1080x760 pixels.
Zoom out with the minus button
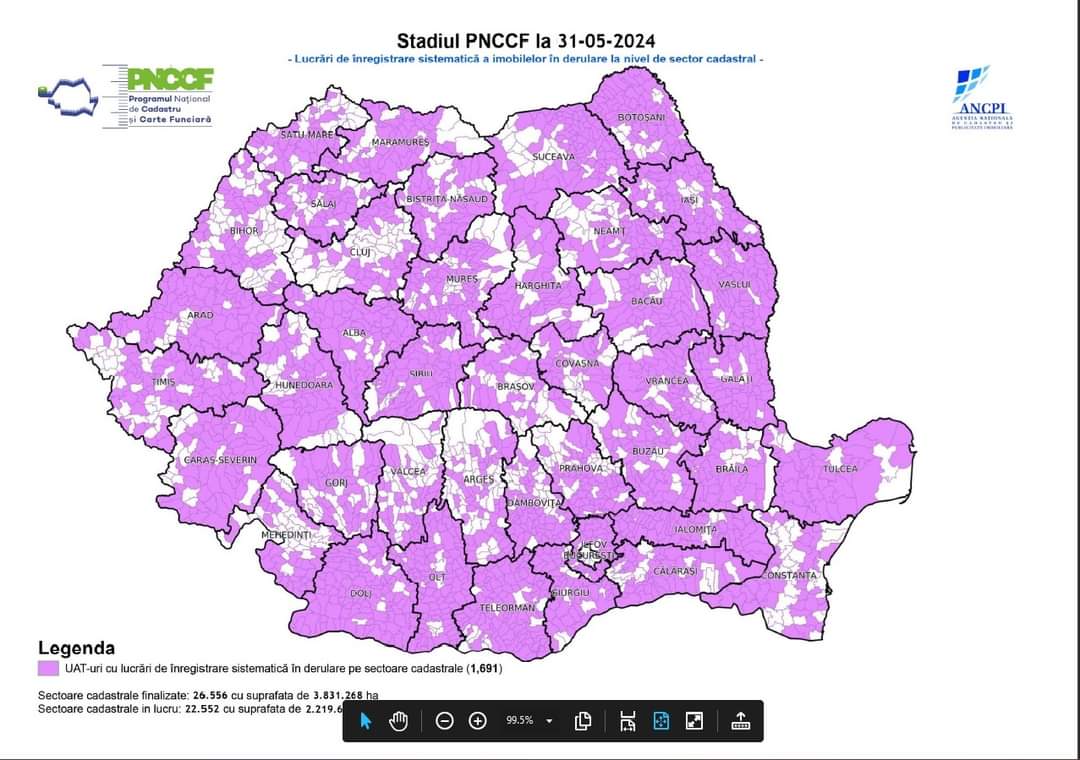[445, 721]
